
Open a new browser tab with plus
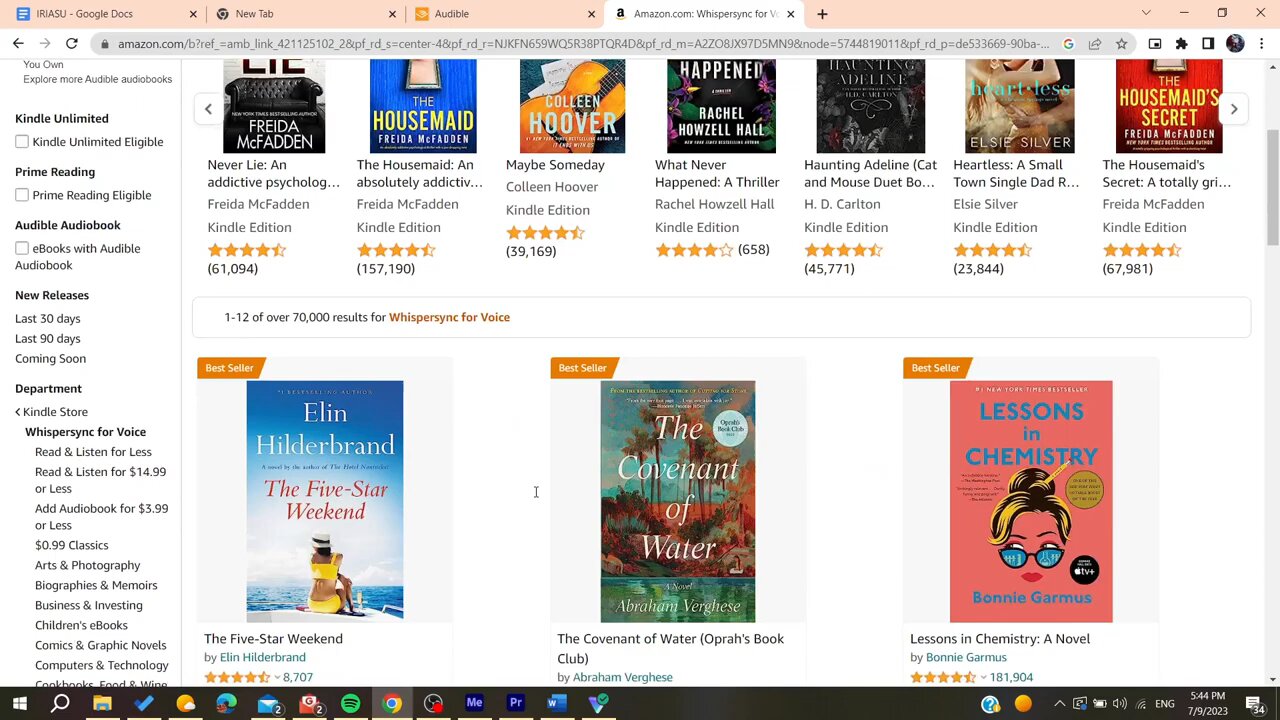(822, 14)
